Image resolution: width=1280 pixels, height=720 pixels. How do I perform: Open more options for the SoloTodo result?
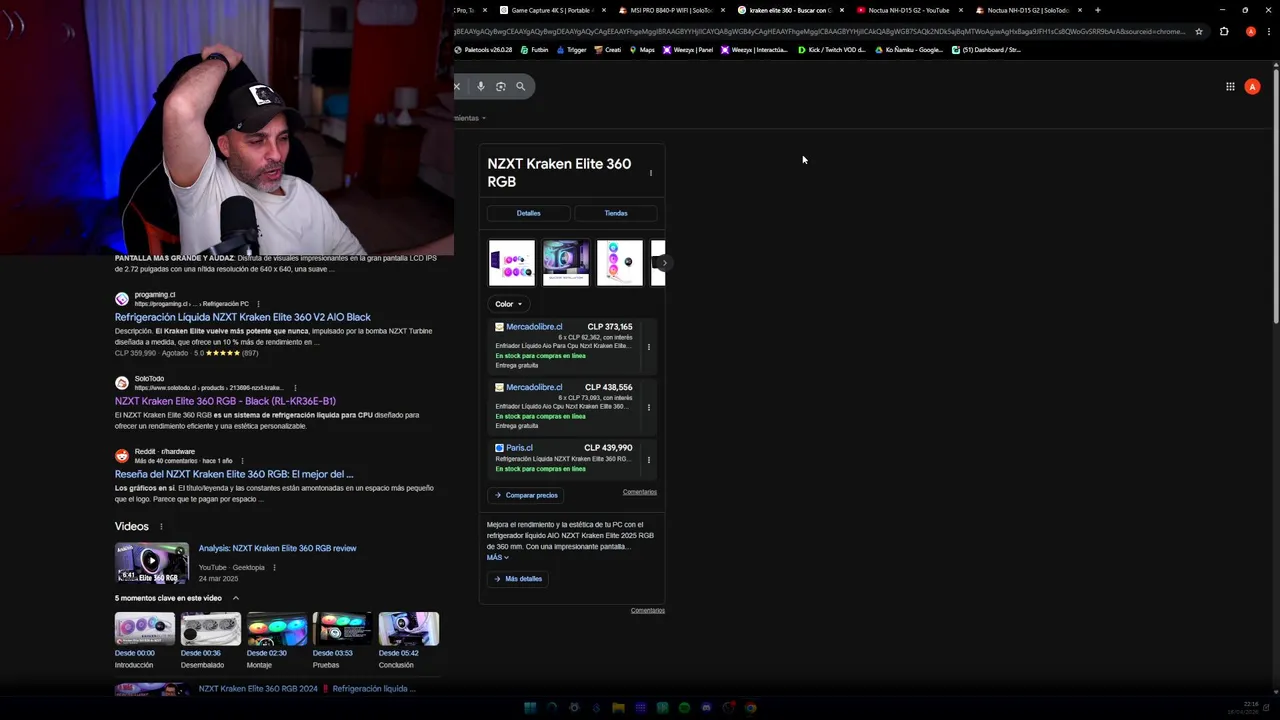tap(295, 388)
